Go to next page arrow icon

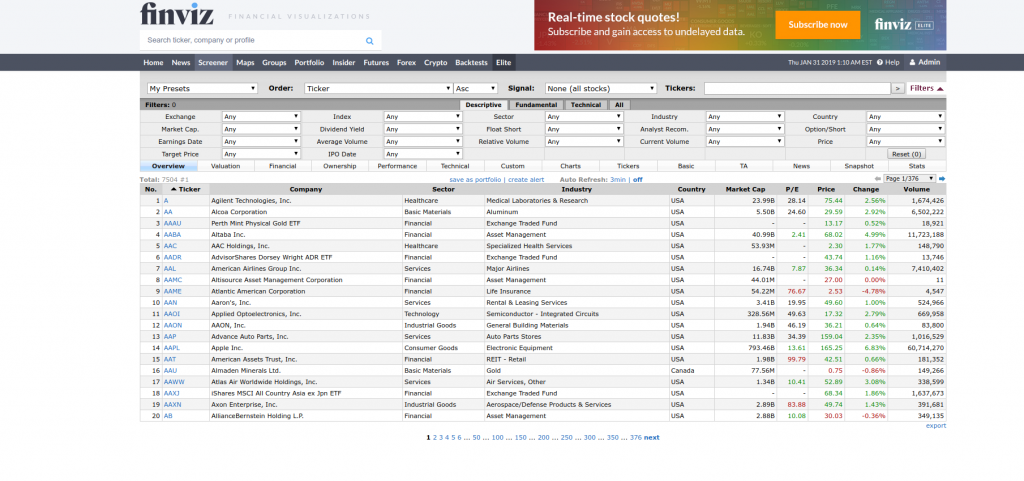[x=942, y=179]
